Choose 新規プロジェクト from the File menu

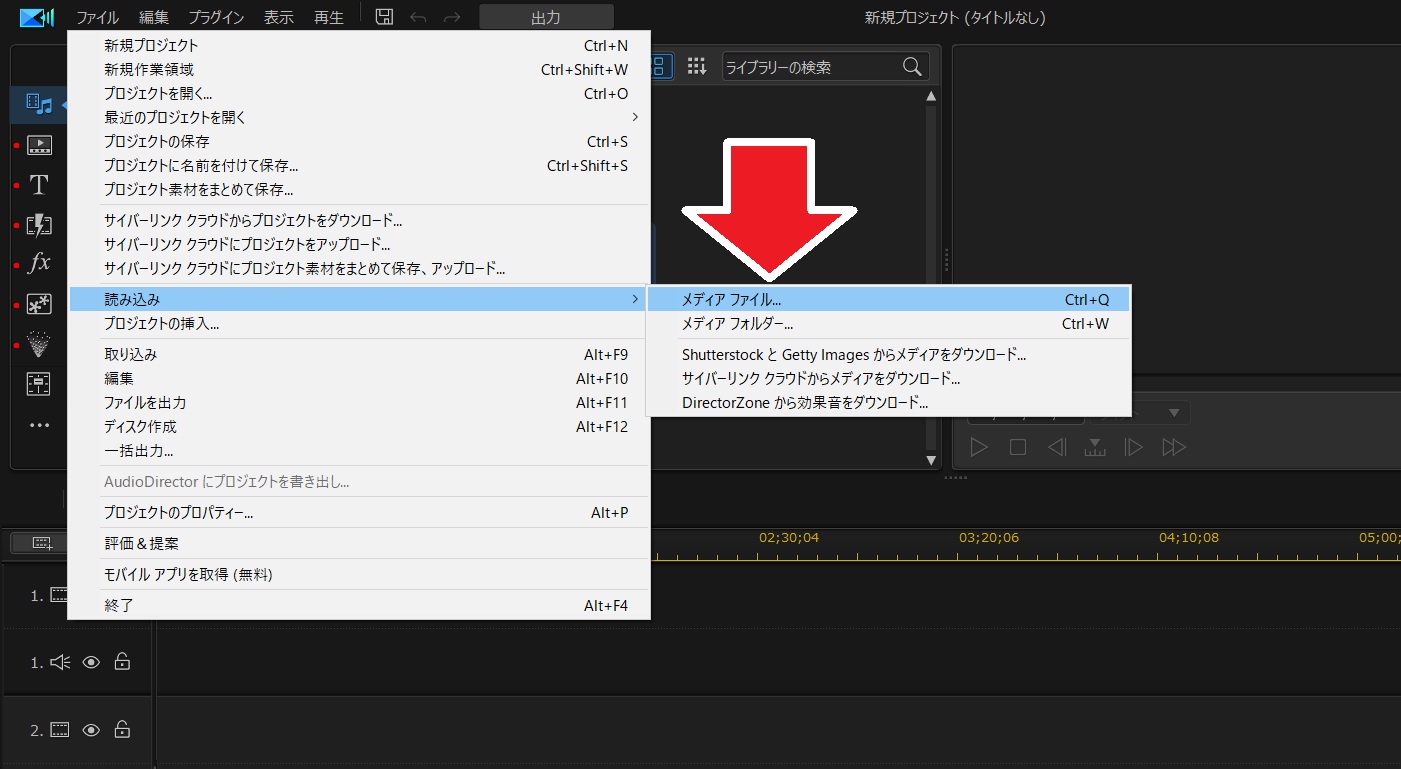tap(359, 45)
